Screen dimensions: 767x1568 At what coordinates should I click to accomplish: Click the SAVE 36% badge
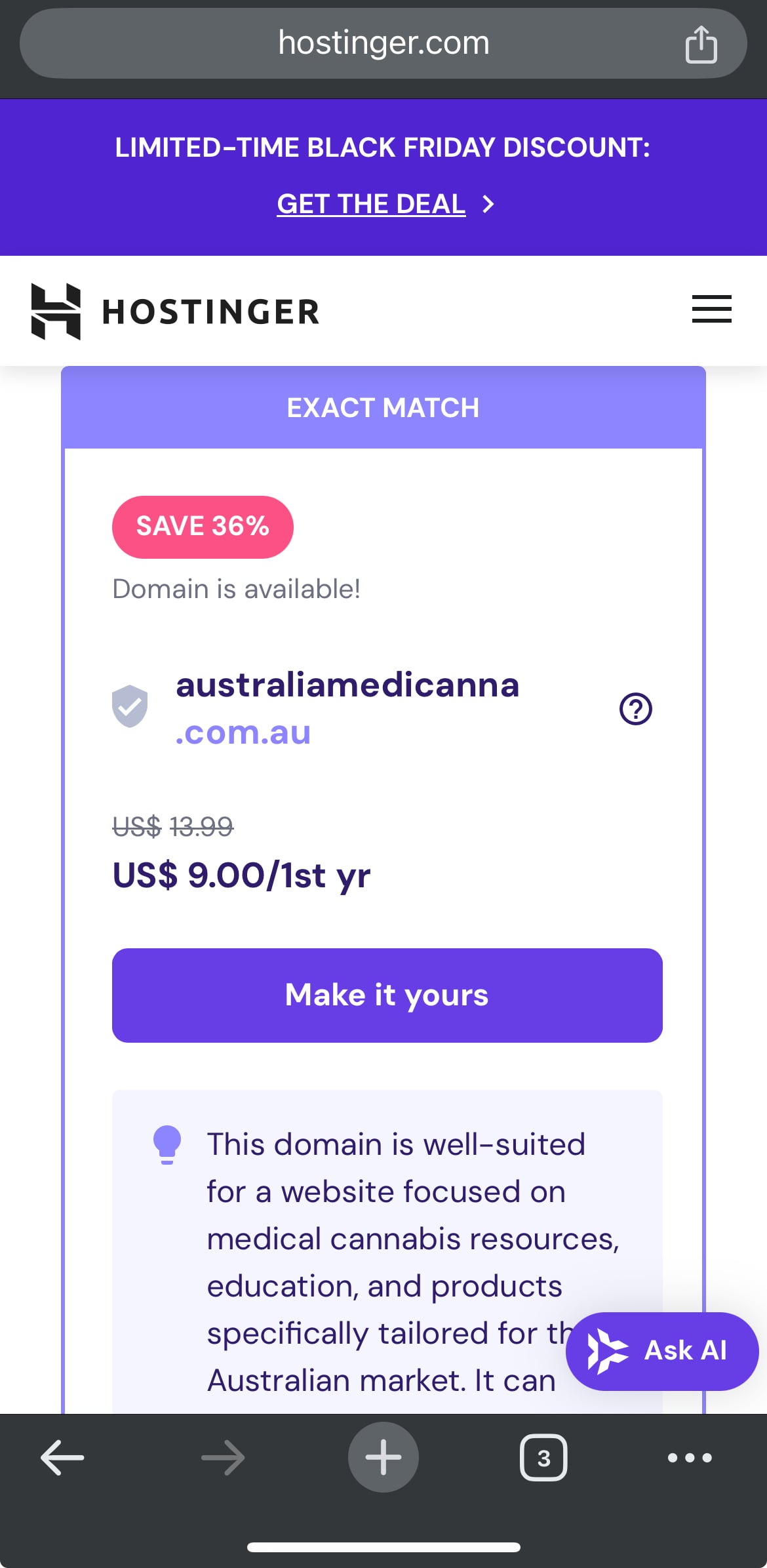pos(203,527)
